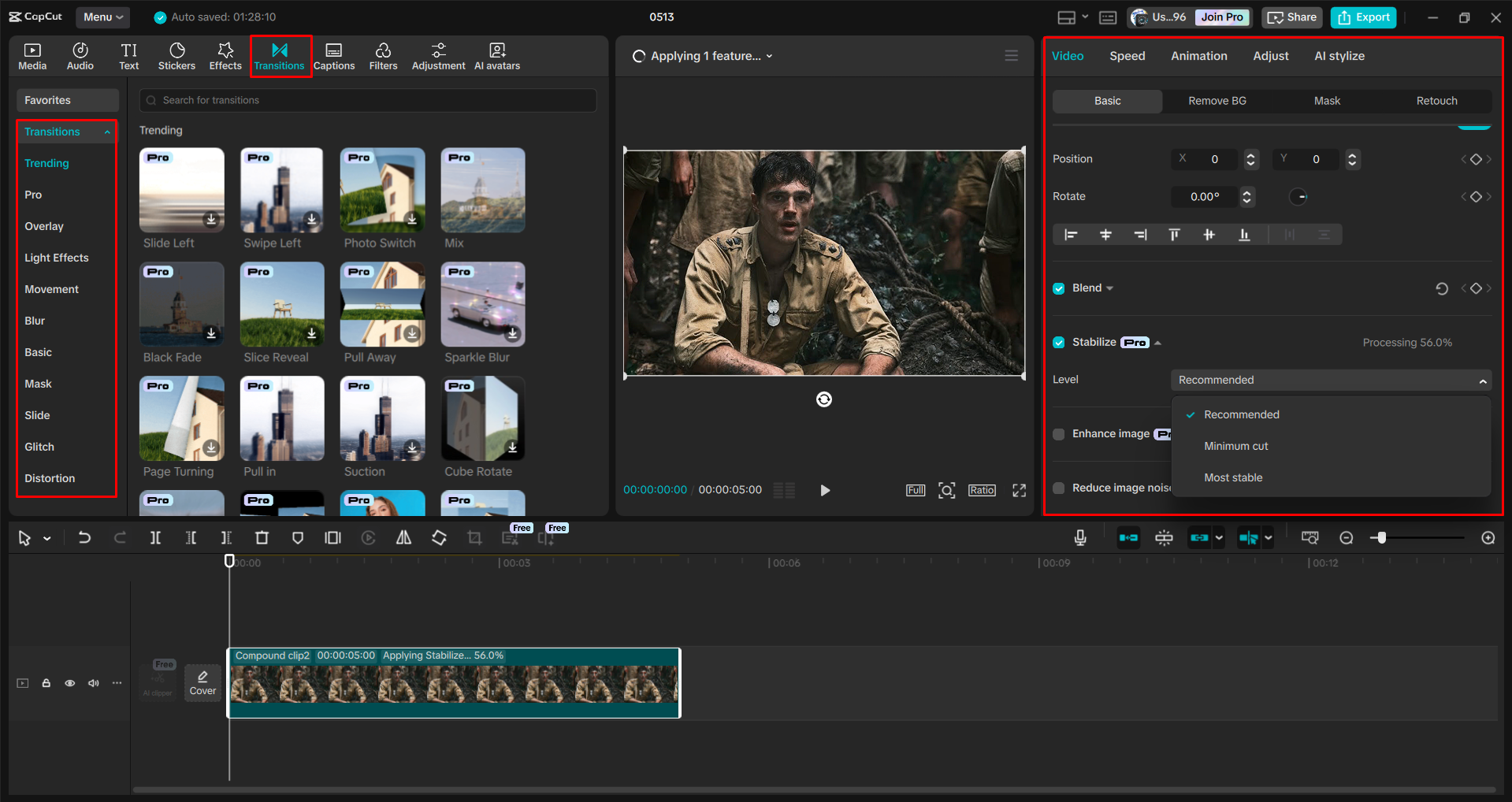Image resolution: width=1512 pixels, height=802 pixels.
Task: Enable the Enhance image option
Action: point(1059,433)
